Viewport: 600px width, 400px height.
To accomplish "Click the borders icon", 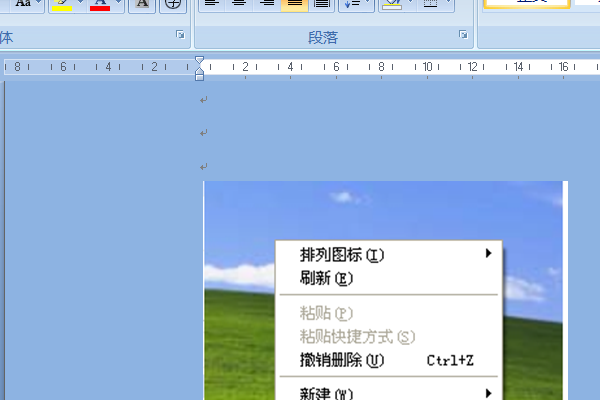I will click(430, 4).
